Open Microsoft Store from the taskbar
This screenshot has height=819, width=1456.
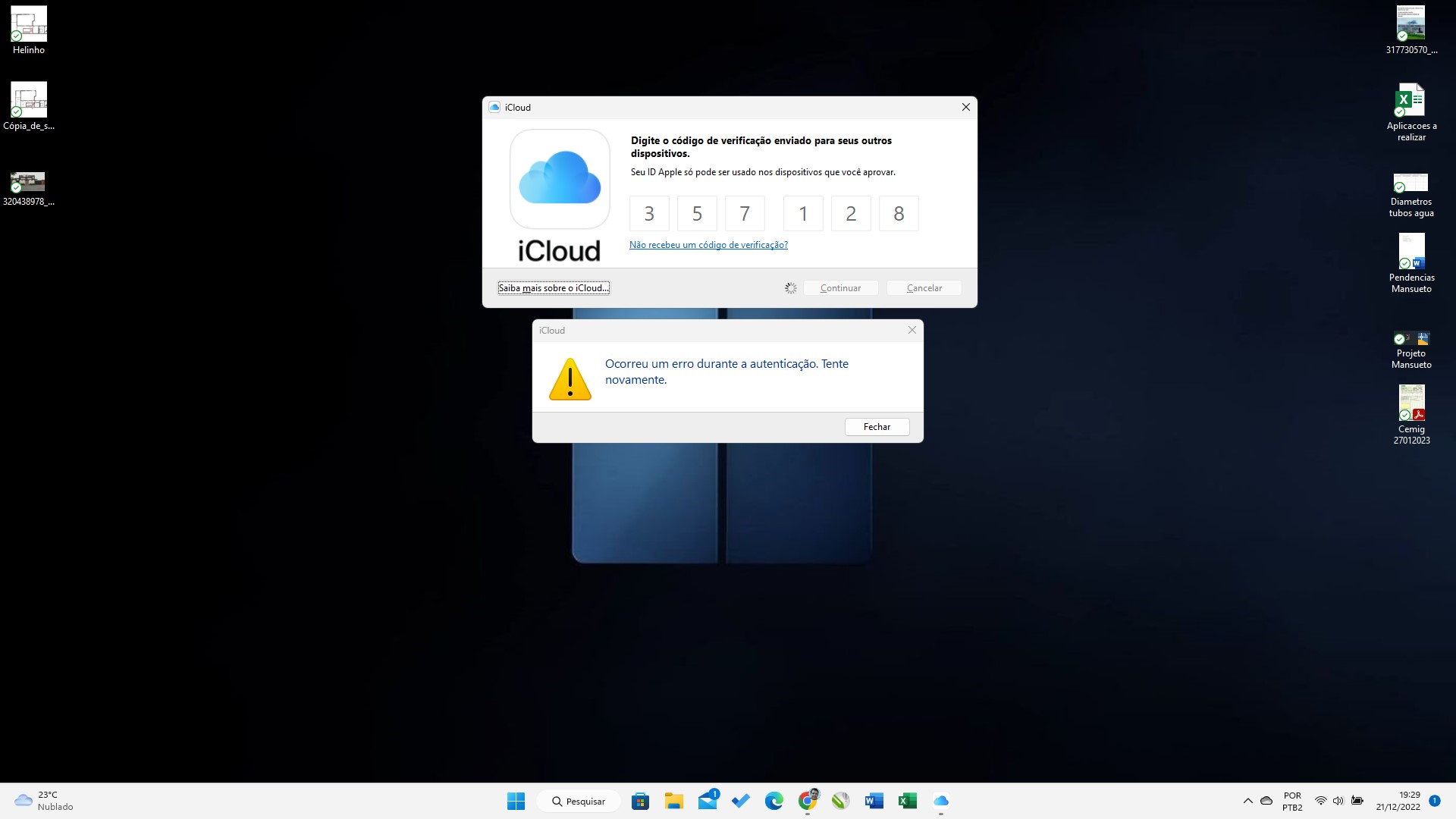coord(640,801)
